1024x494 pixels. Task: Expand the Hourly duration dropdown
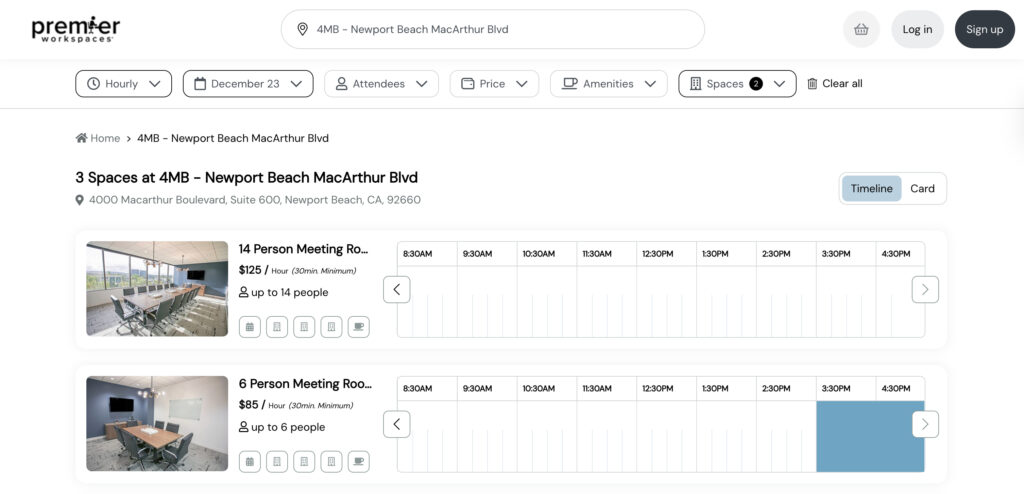tap(123, 84)
